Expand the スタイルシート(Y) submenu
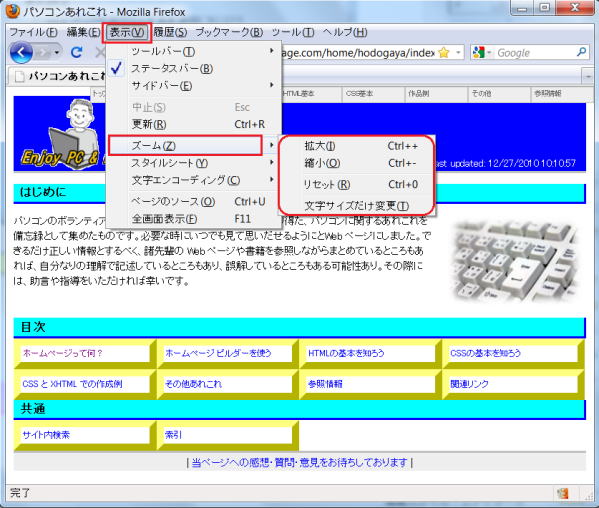This screenshot has width=599, height=508. [194, 163]
